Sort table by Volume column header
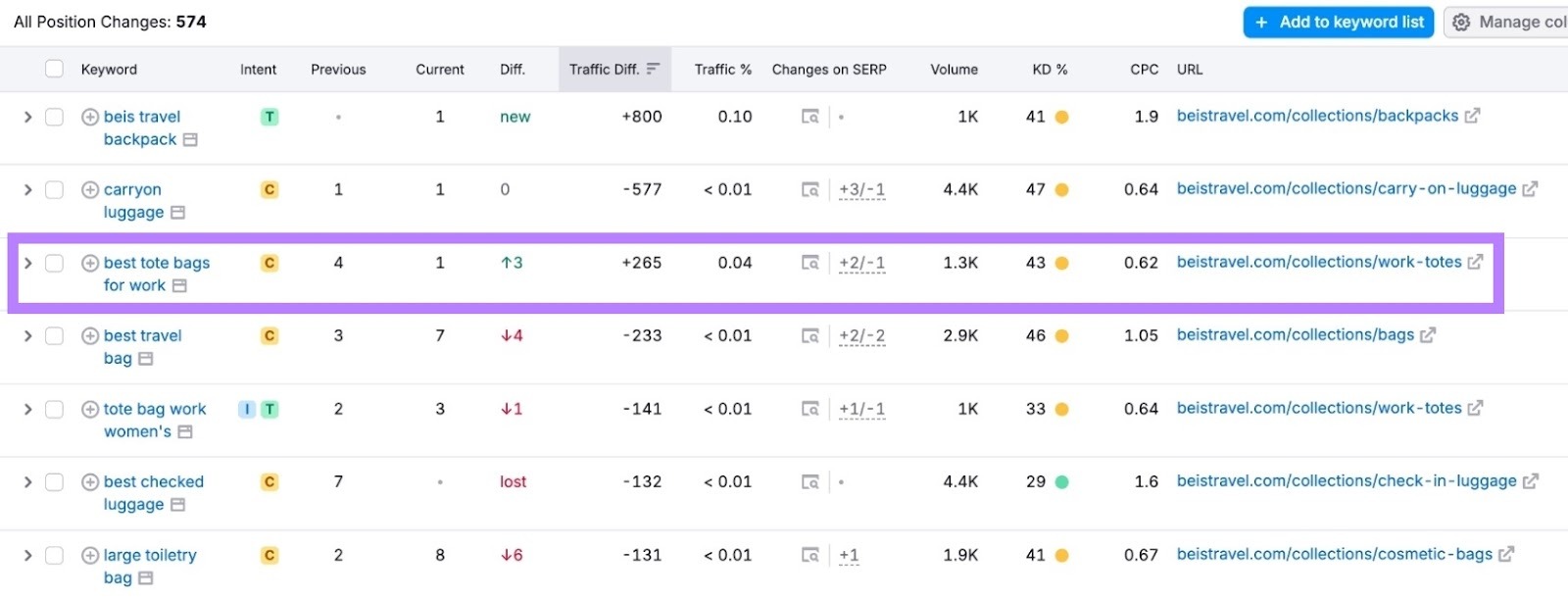 coord(954,70)
